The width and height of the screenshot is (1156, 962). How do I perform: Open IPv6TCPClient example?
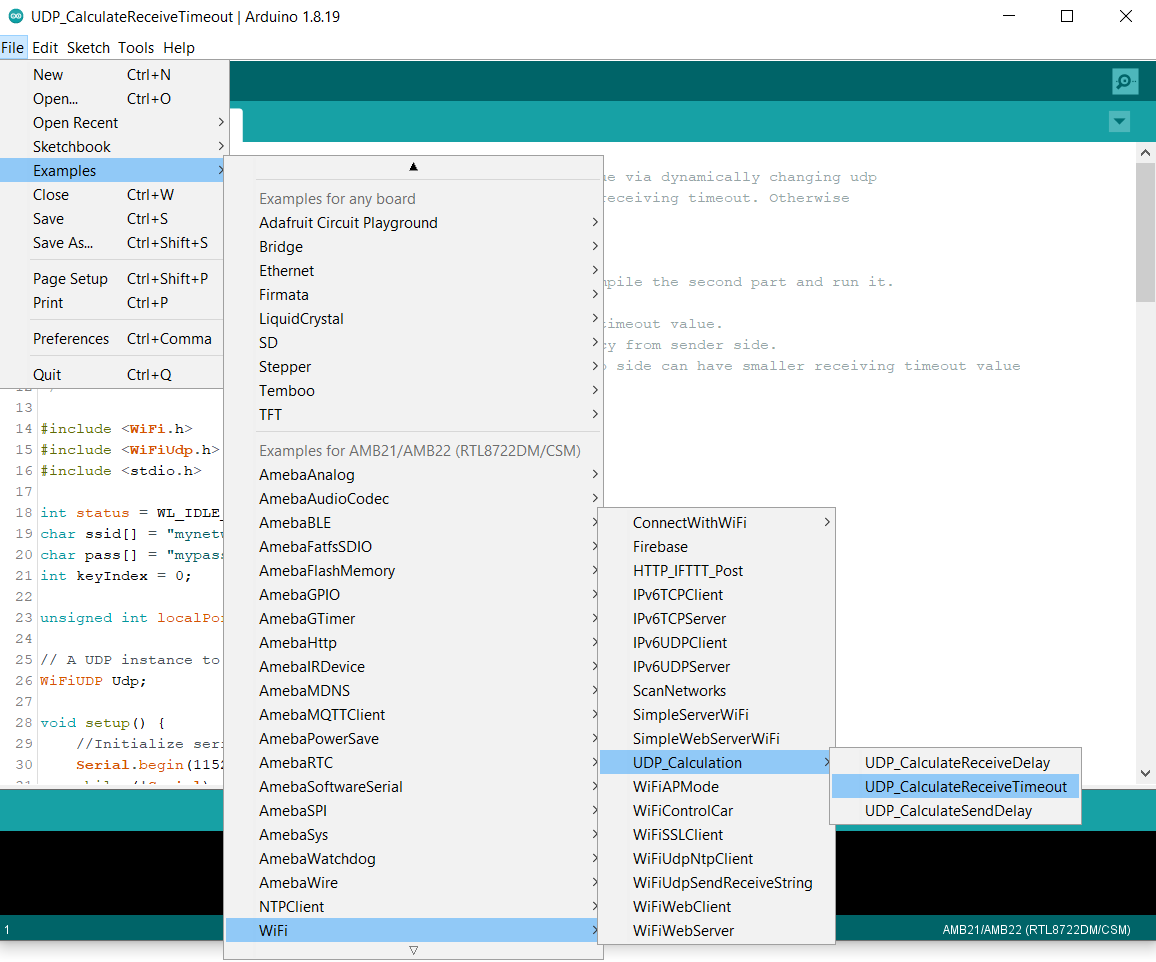click(x=717, y=595)
